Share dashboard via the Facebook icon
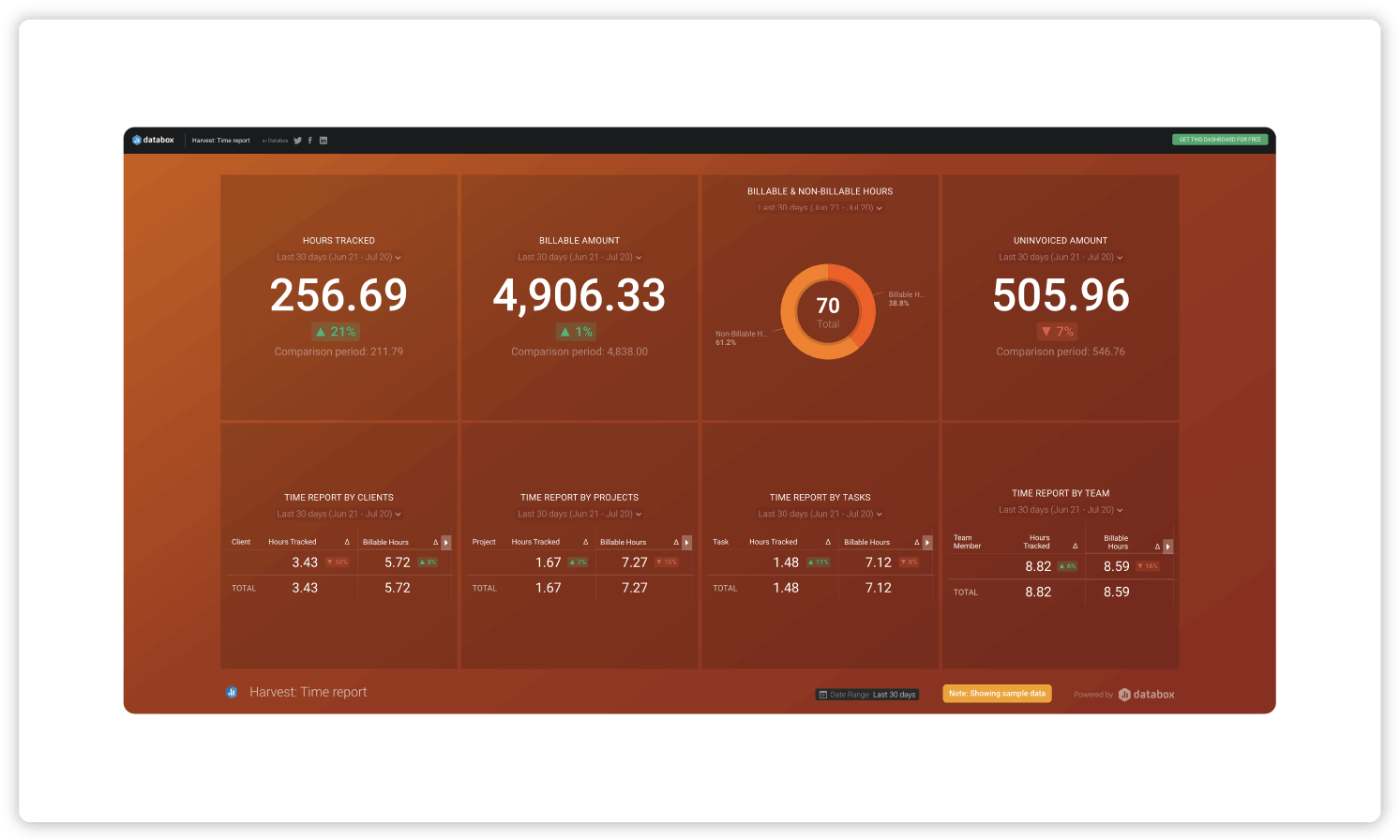1400x840 pixels. 310,141
